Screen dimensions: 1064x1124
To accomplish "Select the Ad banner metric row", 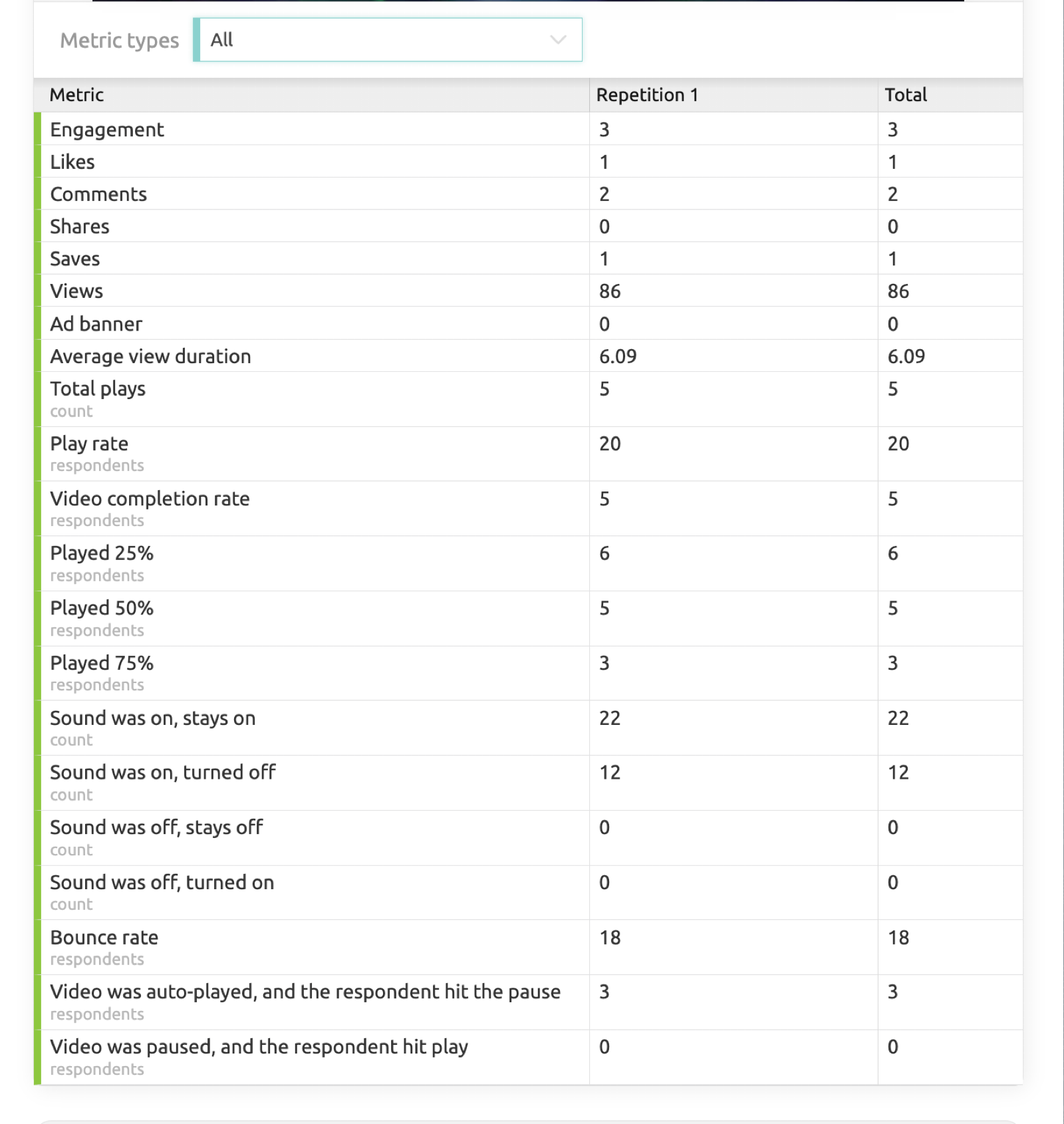I will pyautogui.click(x=96, y=324).
